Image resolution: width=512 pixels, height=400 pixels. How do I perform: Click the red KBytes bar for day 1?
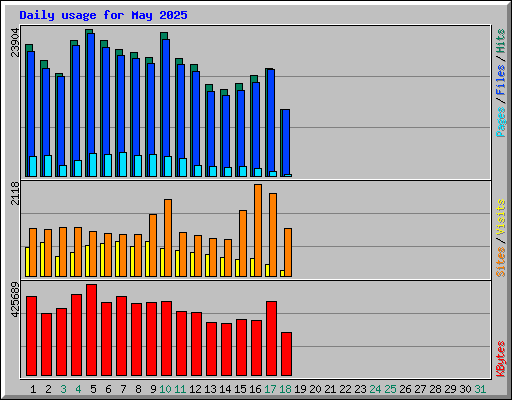[x=31, y=336]
